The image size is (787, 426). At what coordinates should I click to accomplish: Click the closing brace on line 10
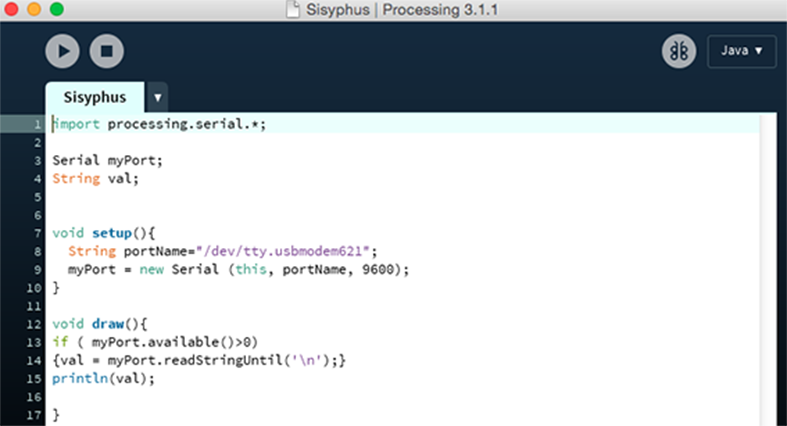tap(56, 288)
